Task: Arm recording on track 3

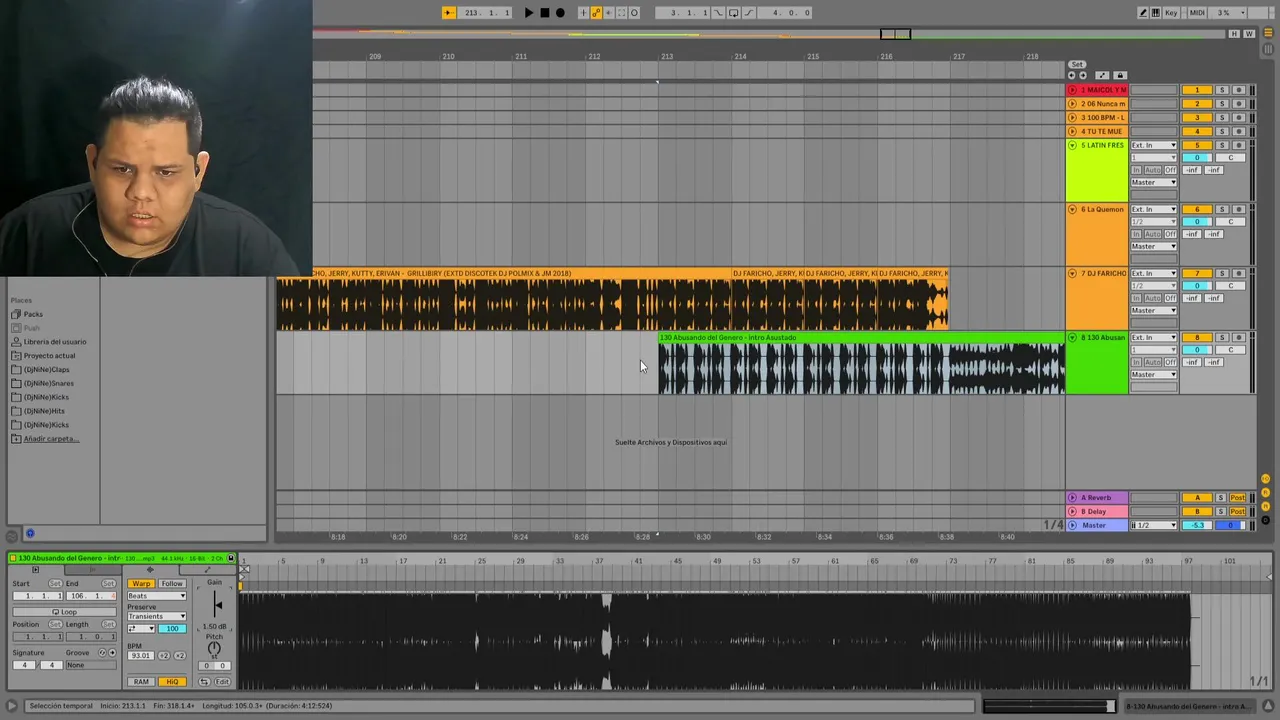Action: click(1239, 117)
